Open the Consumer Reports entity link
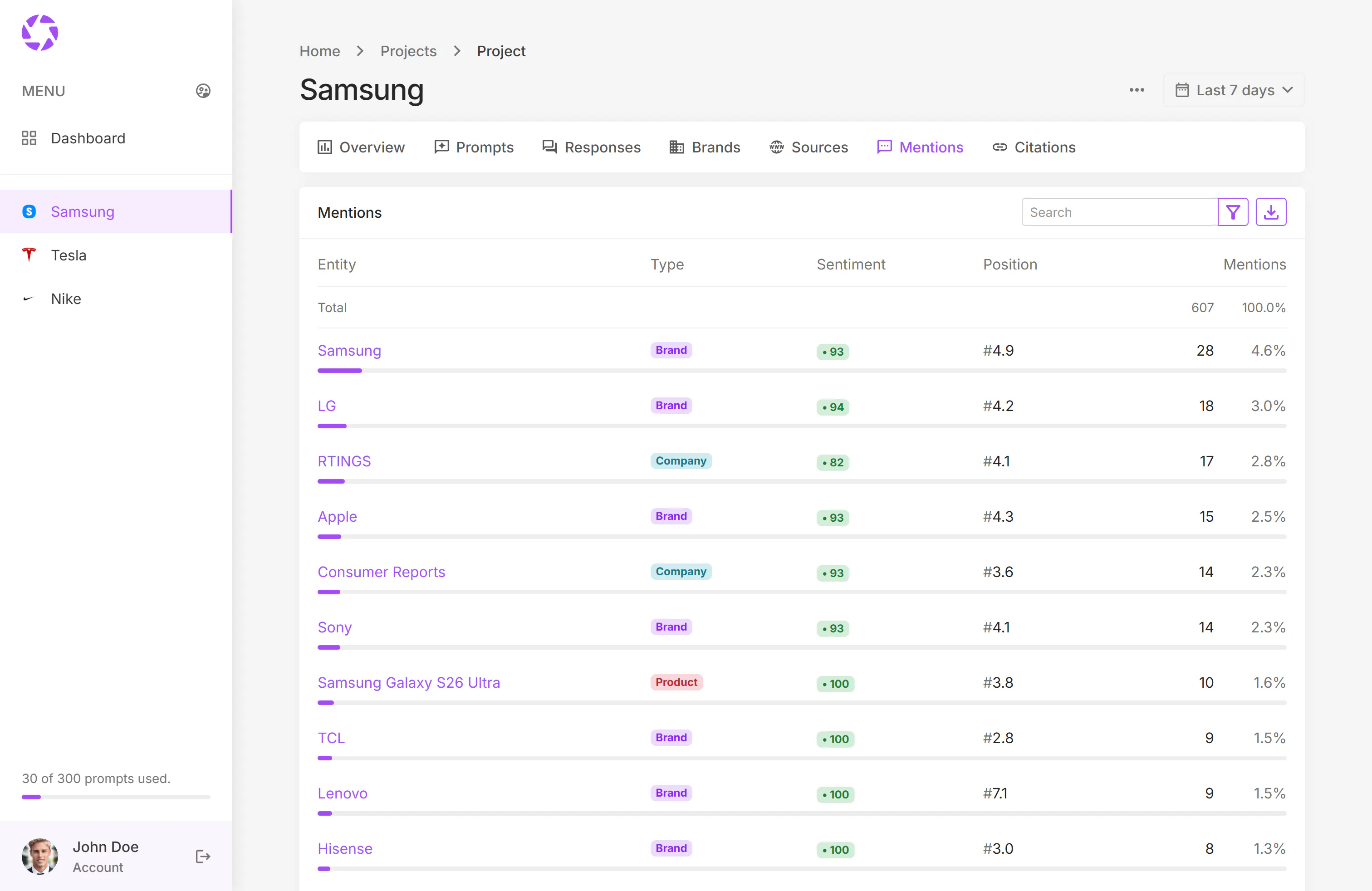 click(x=382, y=572)
